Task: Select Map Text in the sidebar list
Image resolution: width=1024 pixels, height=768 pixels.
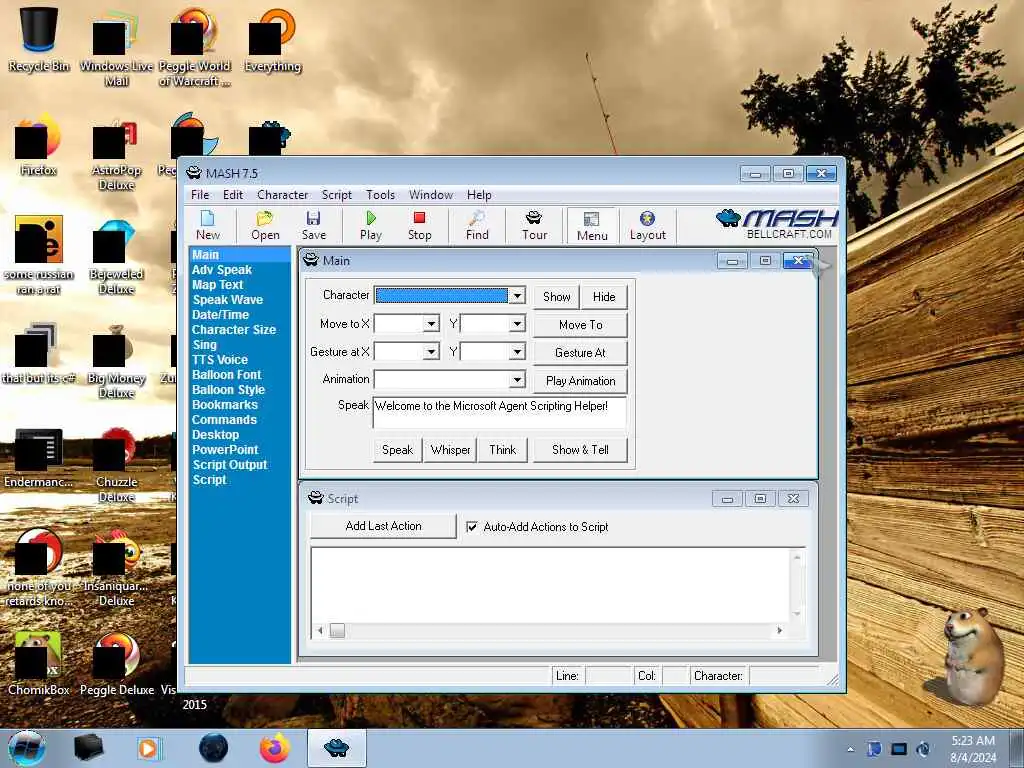Action: tap(217, 285)
